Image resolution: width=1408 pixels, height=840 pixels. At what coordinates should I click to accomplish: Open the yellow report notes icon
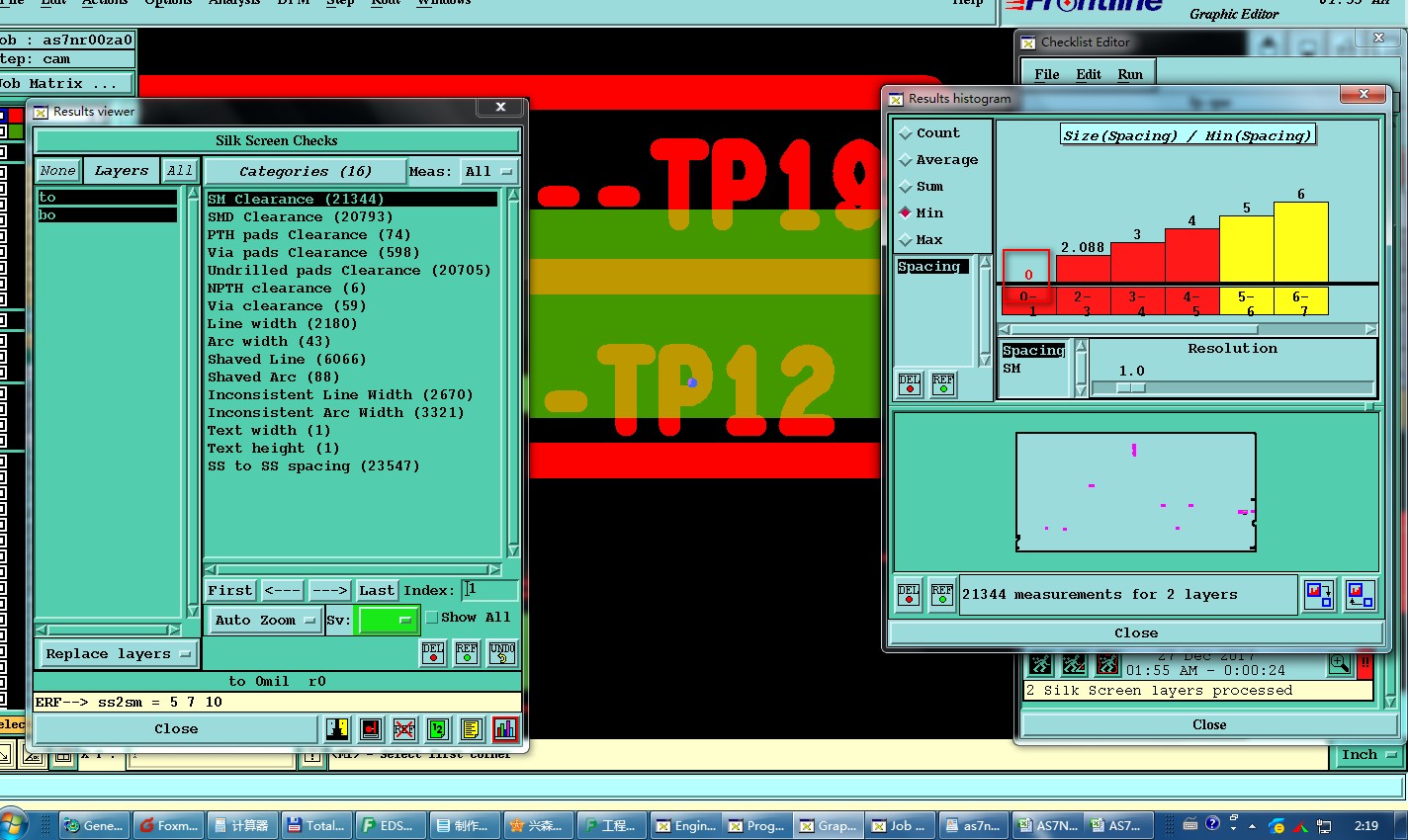(472, 729)
